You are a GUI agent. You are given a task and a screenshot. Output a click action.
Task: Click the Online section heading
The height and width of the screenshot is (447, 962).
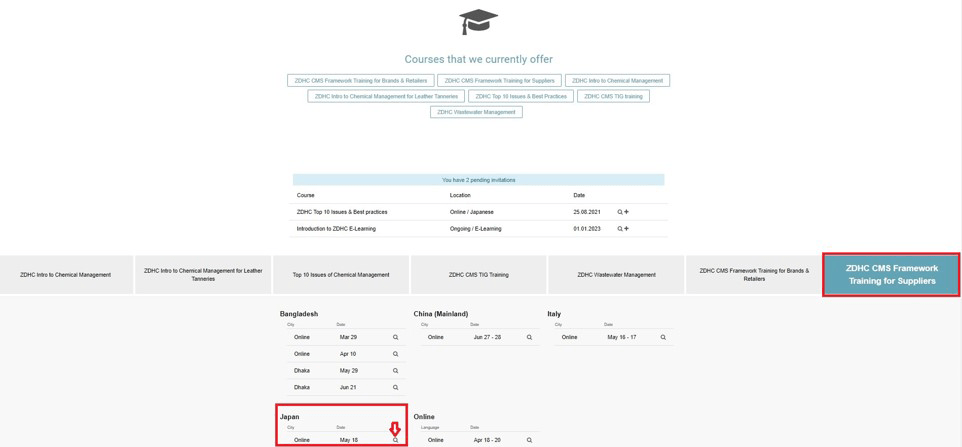(424, 417)
